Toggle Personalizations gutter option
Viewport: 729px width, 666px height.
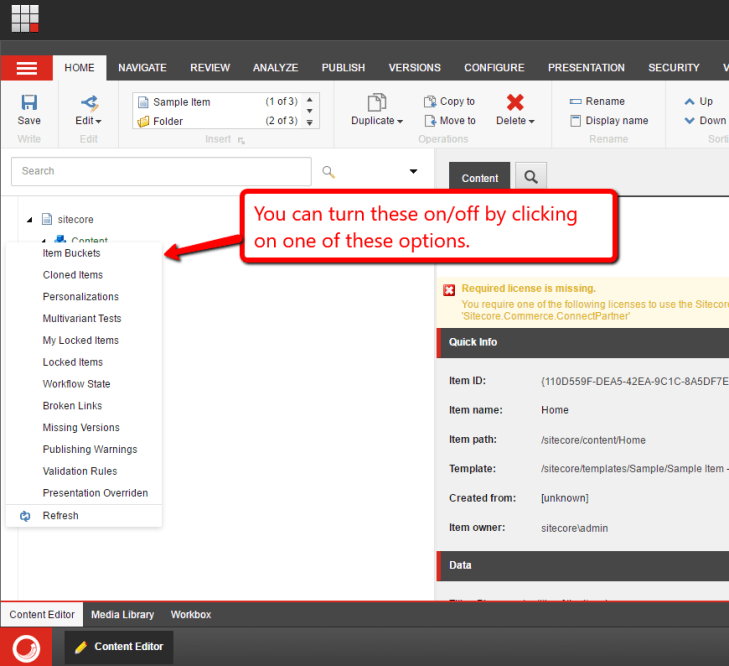click(84, 297)
